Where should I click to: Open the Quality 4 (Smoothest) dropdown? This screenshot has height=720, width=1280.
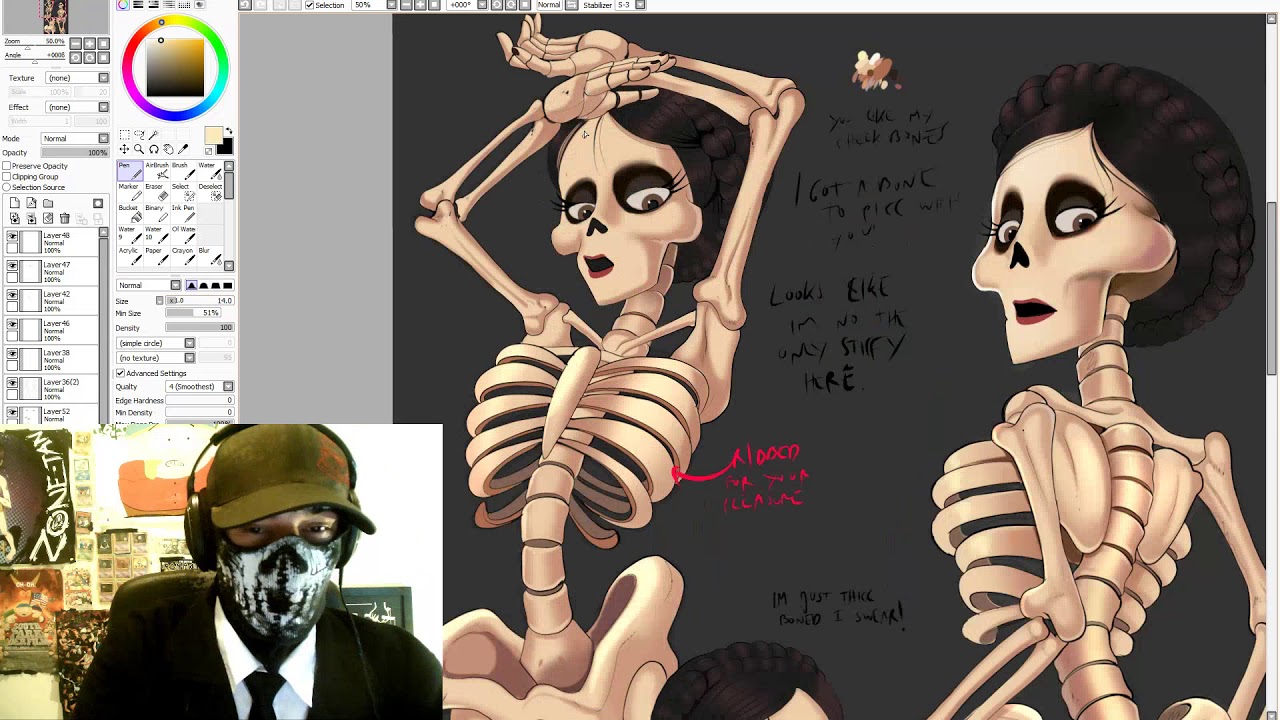pyautogui.click(x=200, y=386)
